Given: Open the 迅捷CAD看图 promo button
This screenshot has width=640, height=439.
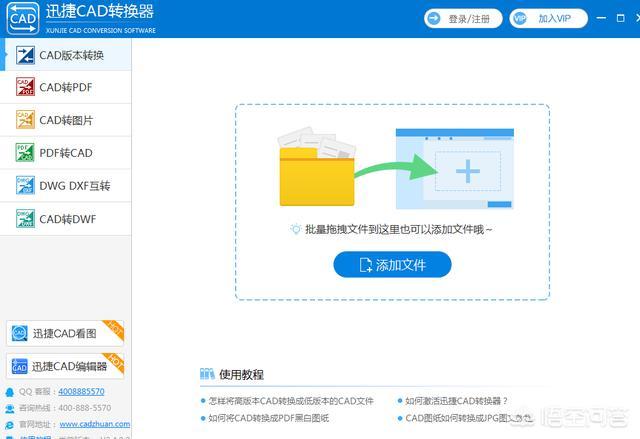Looking at the screenshot, I should coord(65,333).
